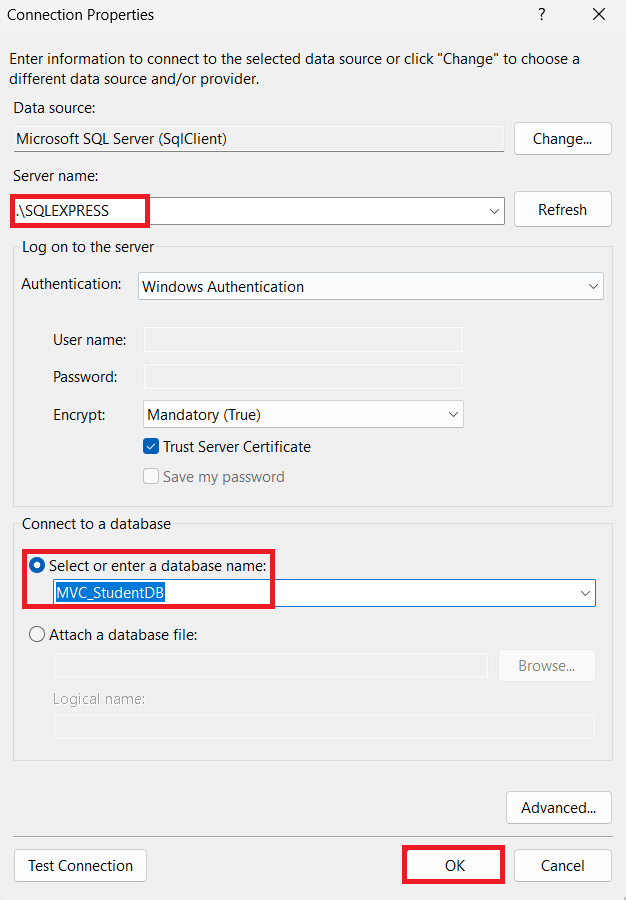Viewport: 626px width, 900px height.
Task: Click the Data source field
Action: (x=258, y=139)
